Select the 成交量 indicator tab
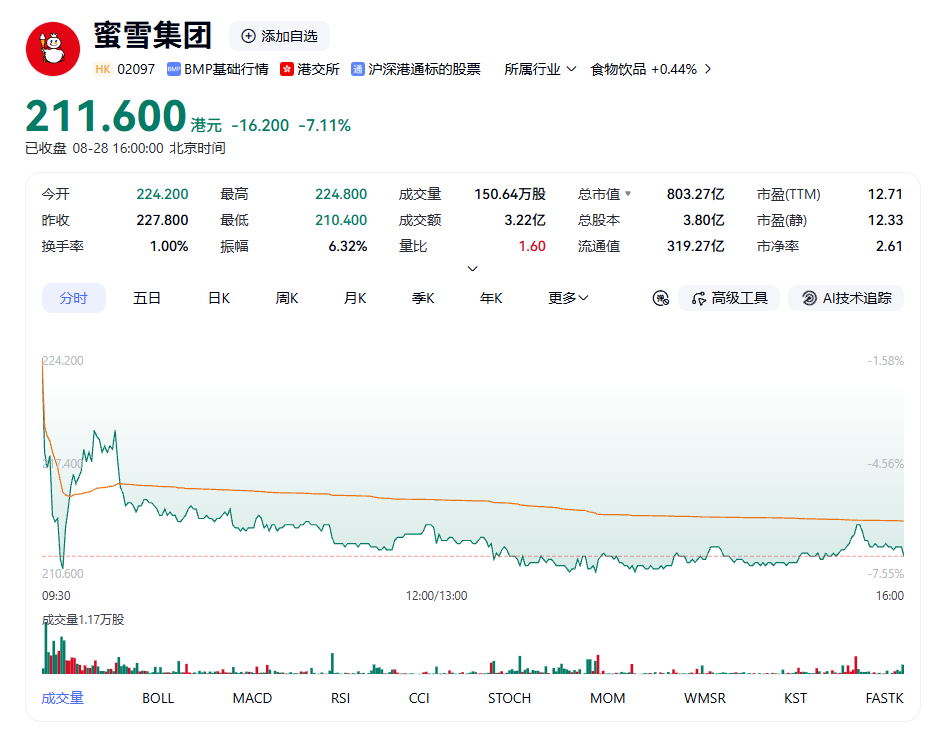Image resolution: width=932 pixels, height=735 pixels. (62, 698)
